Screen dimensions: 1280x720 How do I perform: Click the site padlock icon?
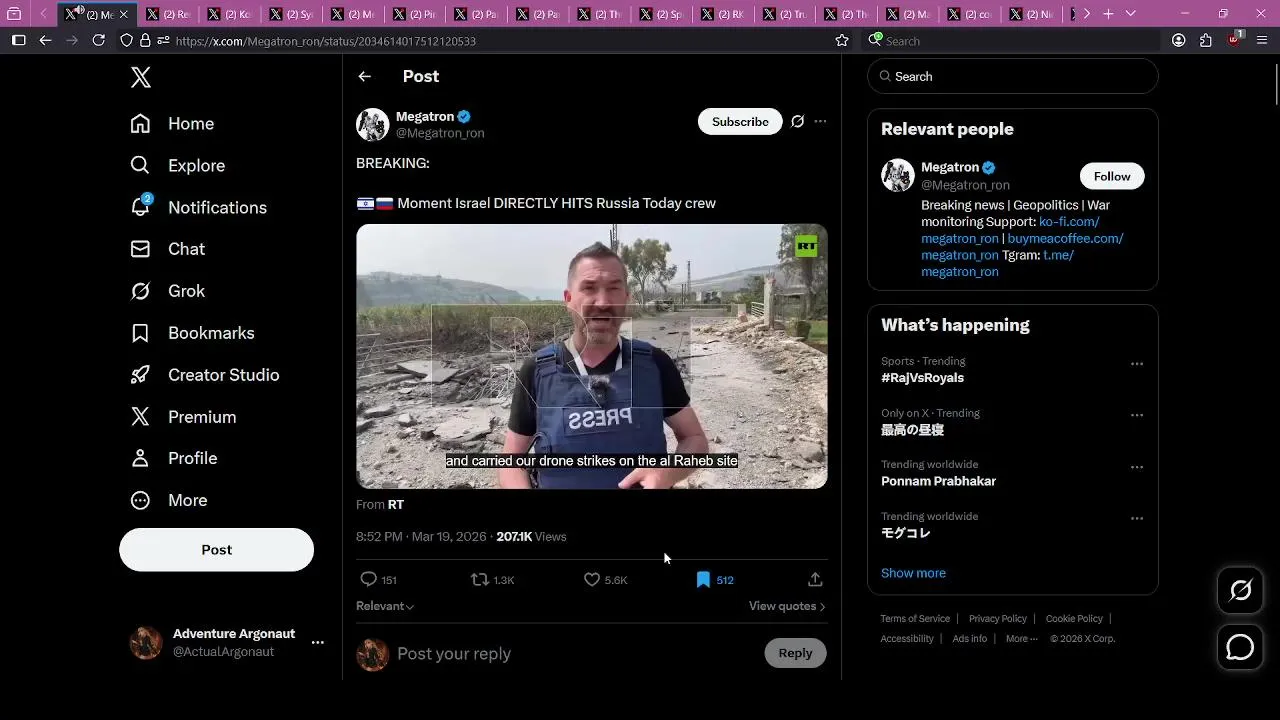[145, 41]
